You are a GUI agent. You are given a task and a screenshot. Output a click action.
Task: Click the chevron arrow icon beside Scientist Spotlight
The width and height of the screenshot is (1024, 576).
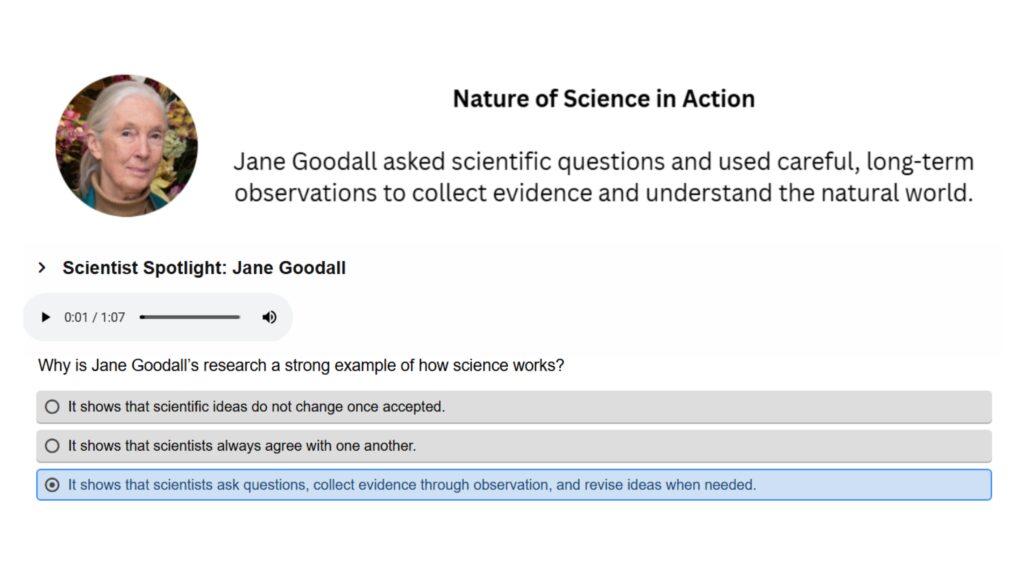[41, 268]
